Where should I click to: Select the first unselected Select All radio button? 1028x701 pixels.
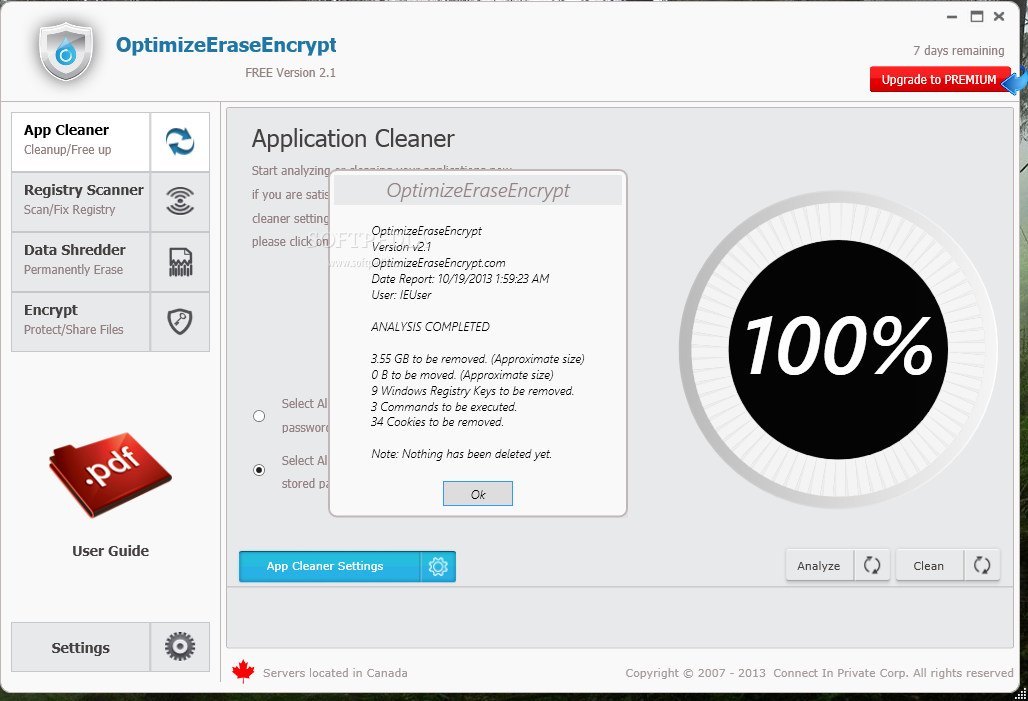point(259,416)
